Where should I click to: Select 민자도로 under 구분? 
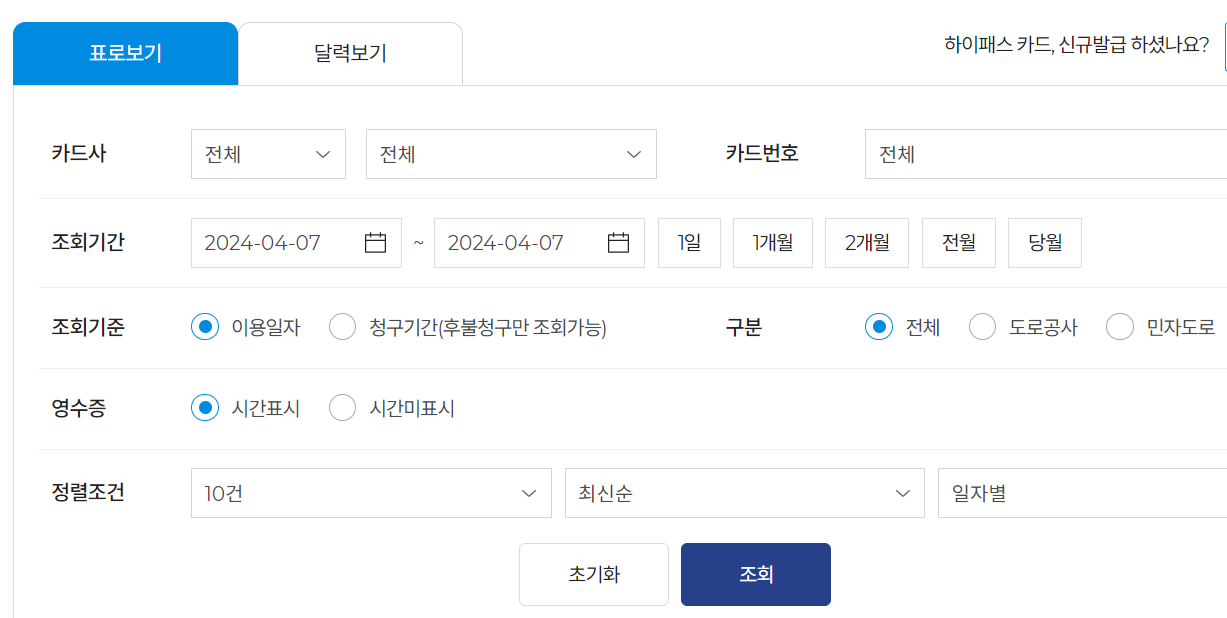tap(1120, 326)
